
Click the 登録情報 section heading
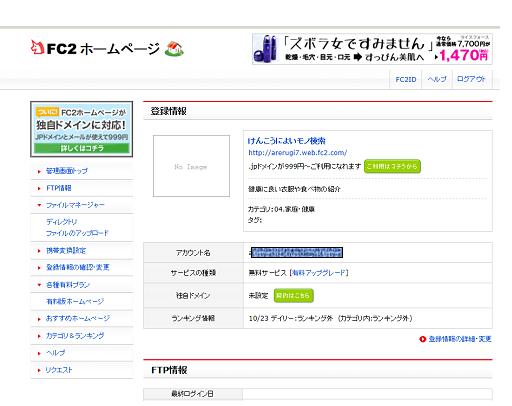(x=168, y=111)
